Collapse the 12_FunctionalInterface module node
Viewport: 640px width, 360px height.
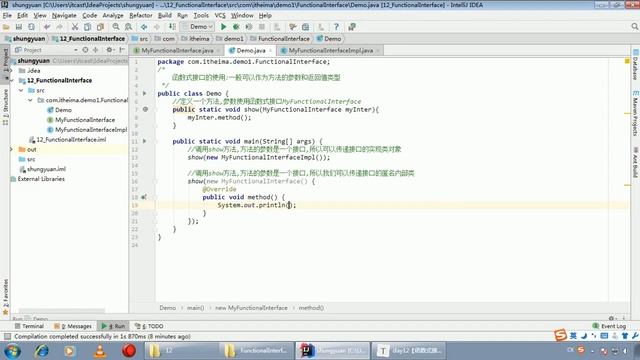click(x=12, y=80)
